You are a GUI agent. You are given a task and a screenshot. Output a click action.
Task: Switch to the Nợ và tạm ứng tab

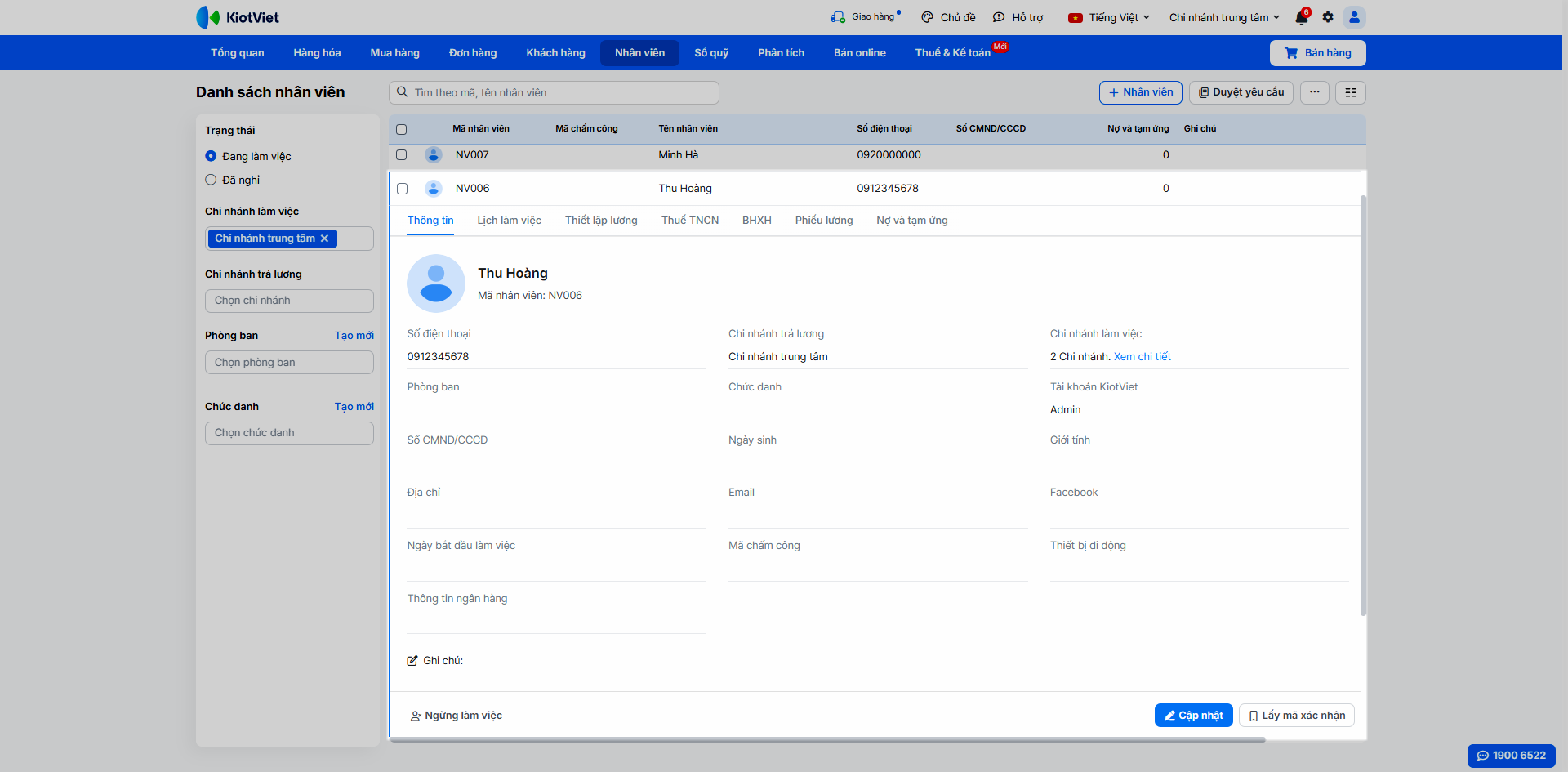pyautogui.click(x=912, y=221)
